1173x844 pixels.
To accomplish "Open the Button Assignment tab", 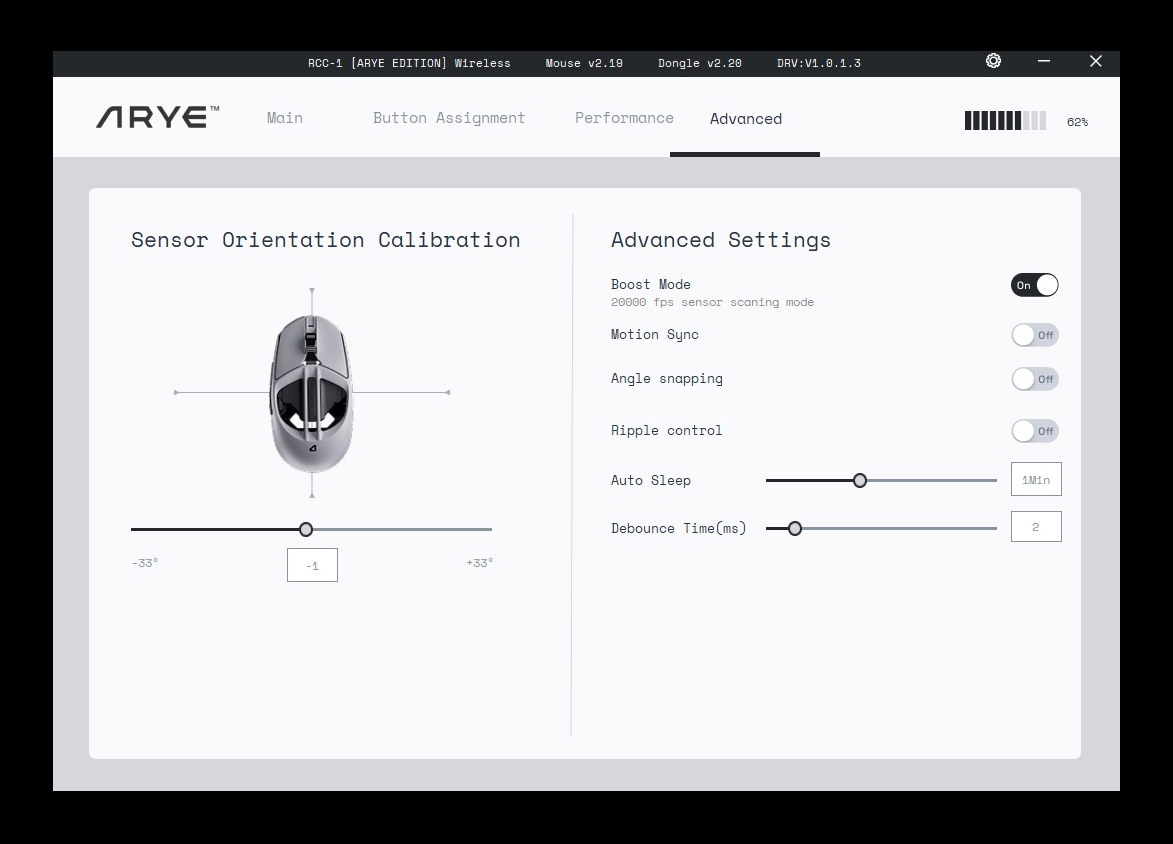I will (x=448, y=118).
